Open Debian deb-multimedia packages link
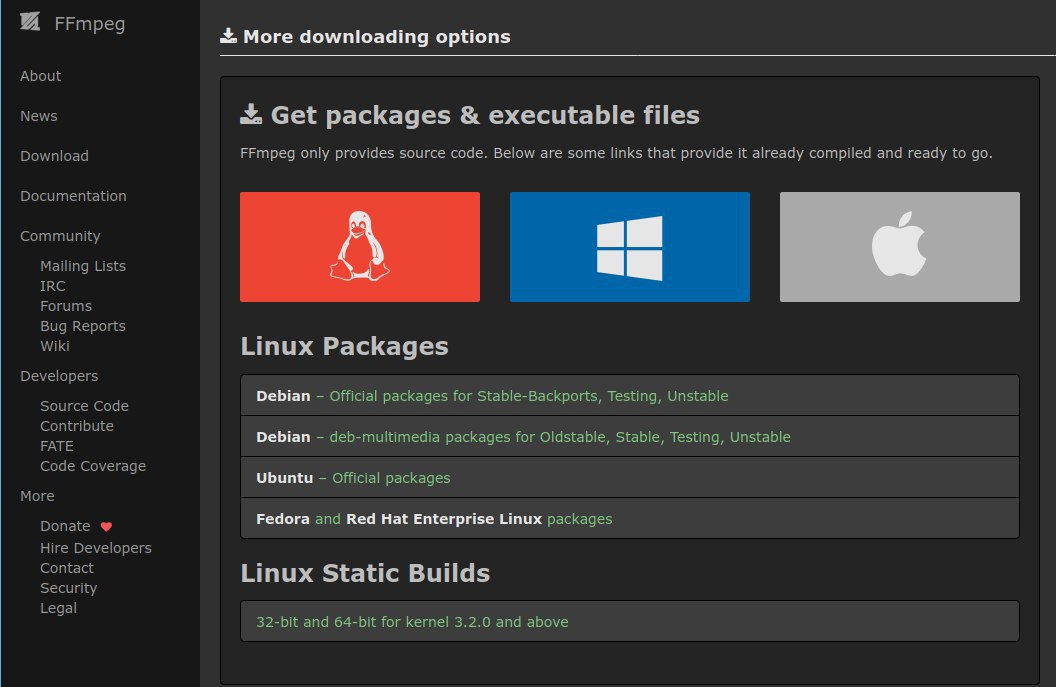Screen dimensions: 1056x687 630,436
